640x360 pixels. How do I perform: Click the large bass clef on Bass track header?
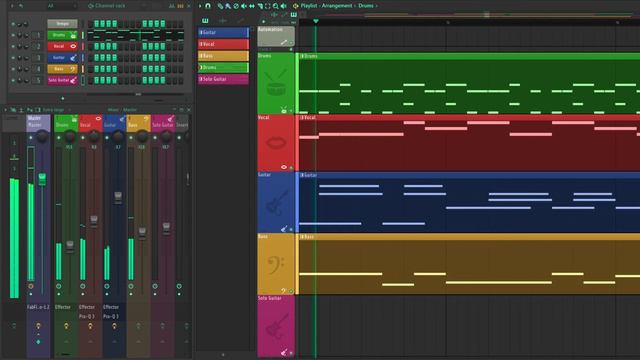[x=276, y=264]
